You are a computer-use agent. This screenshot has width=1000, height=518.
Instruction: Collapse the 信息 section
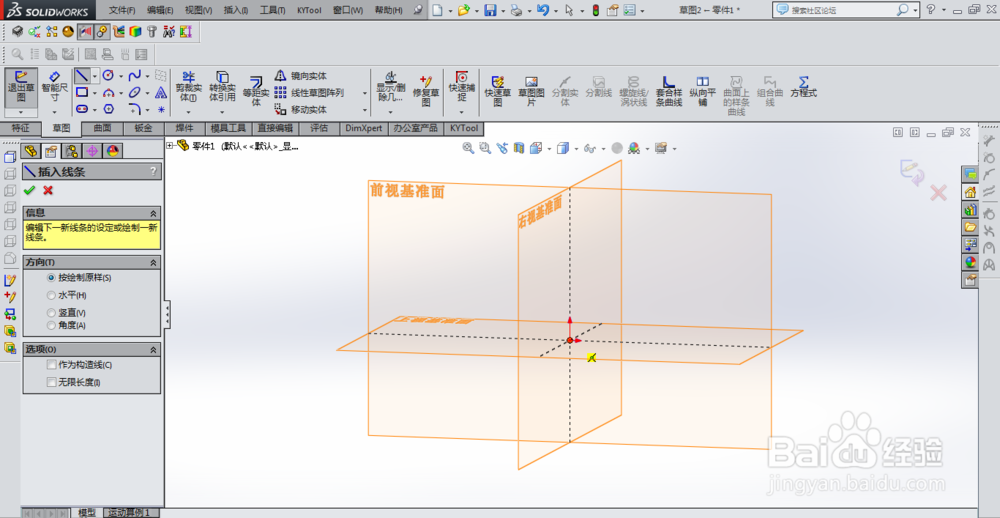tap(153, 213)
